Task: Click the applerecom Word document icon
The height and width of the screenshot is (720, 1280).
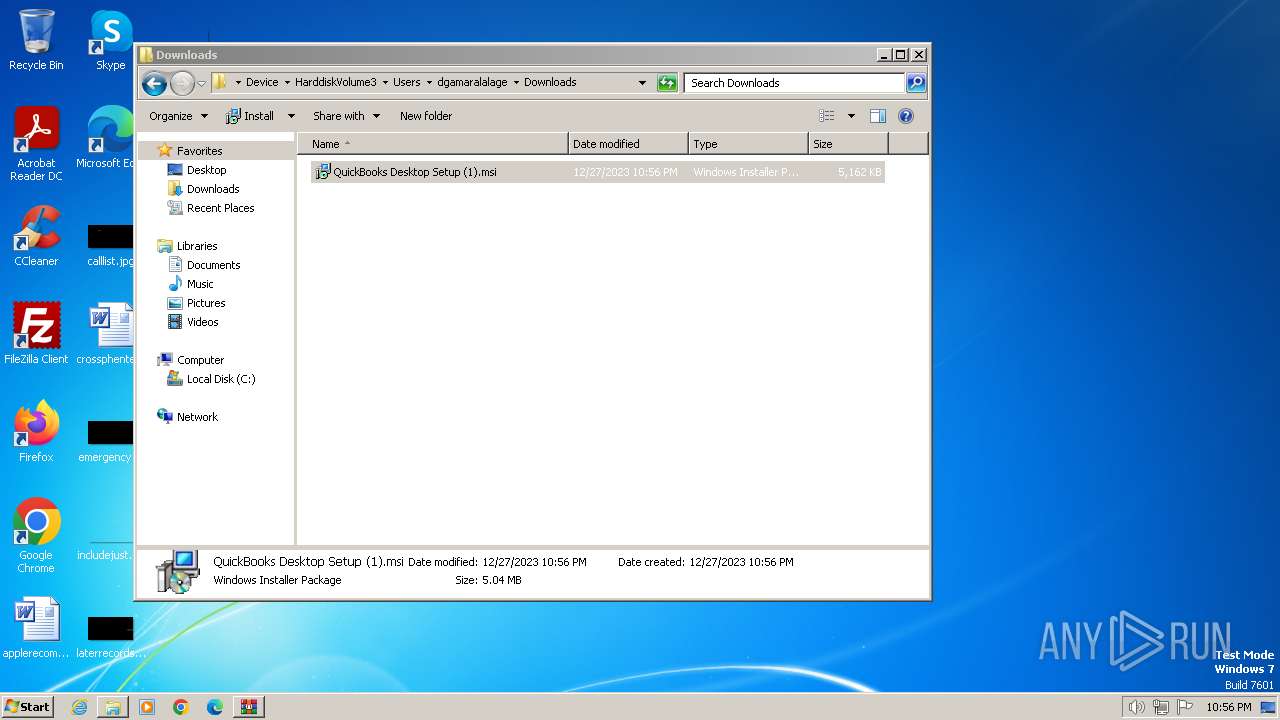Action: pyautogui.click(x=36, y=628)
